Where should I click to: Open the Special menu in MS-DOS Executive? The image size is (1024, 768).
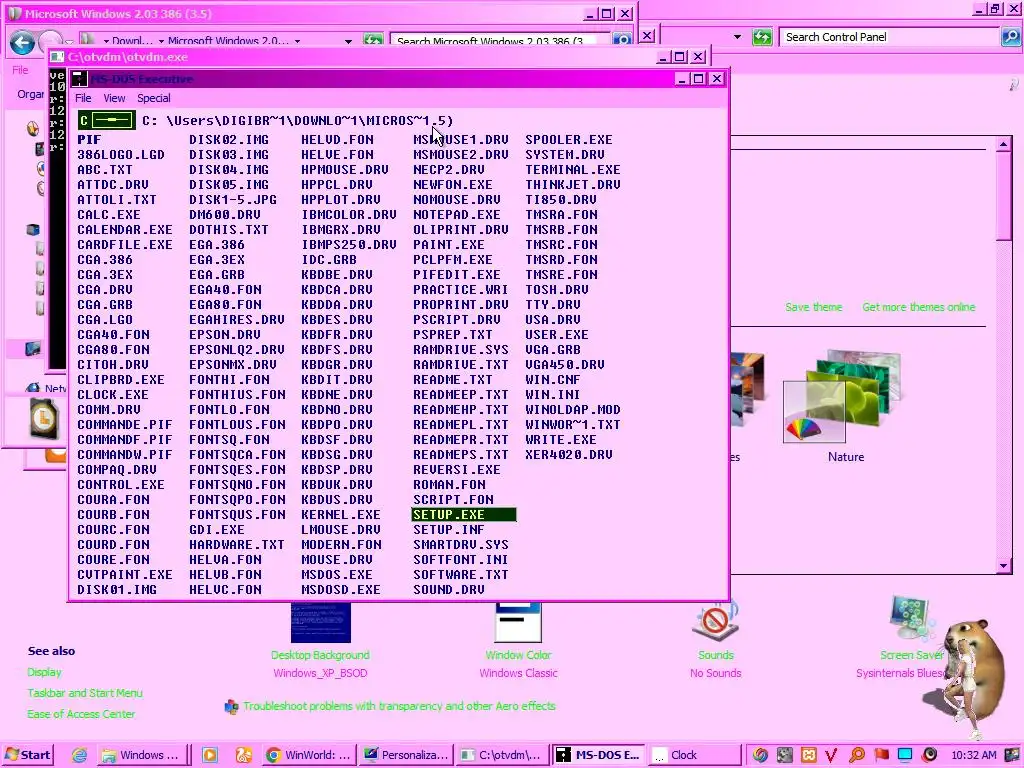coord(154,98)
